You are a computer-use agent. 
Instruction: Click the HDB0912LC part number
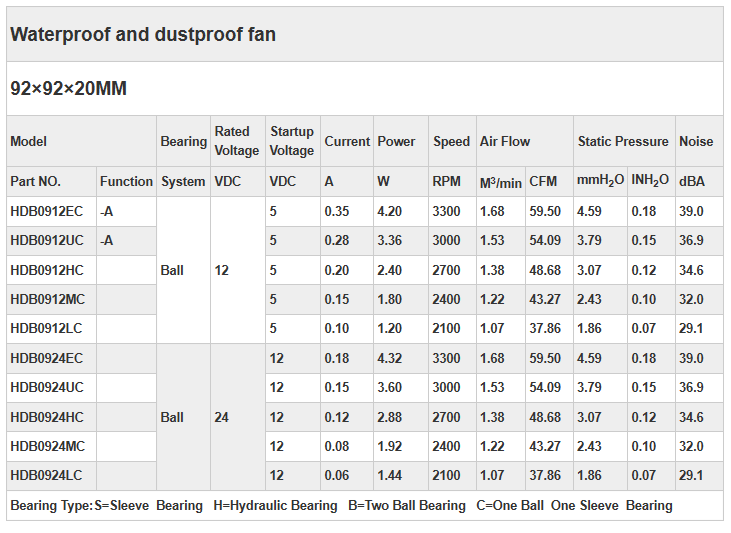point(46,328)
